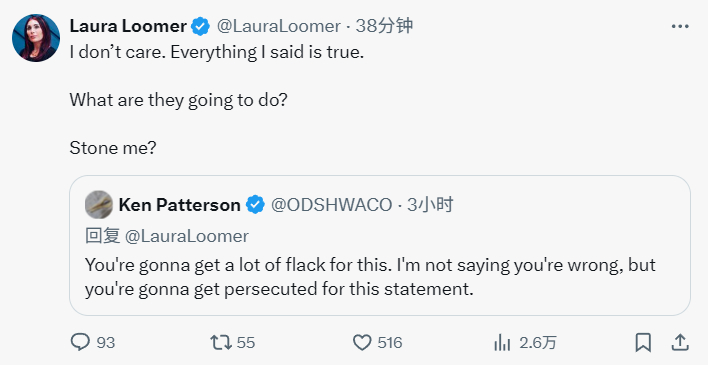Open Ken Patterson's avatar thumbnail

[x=99, y=205]
